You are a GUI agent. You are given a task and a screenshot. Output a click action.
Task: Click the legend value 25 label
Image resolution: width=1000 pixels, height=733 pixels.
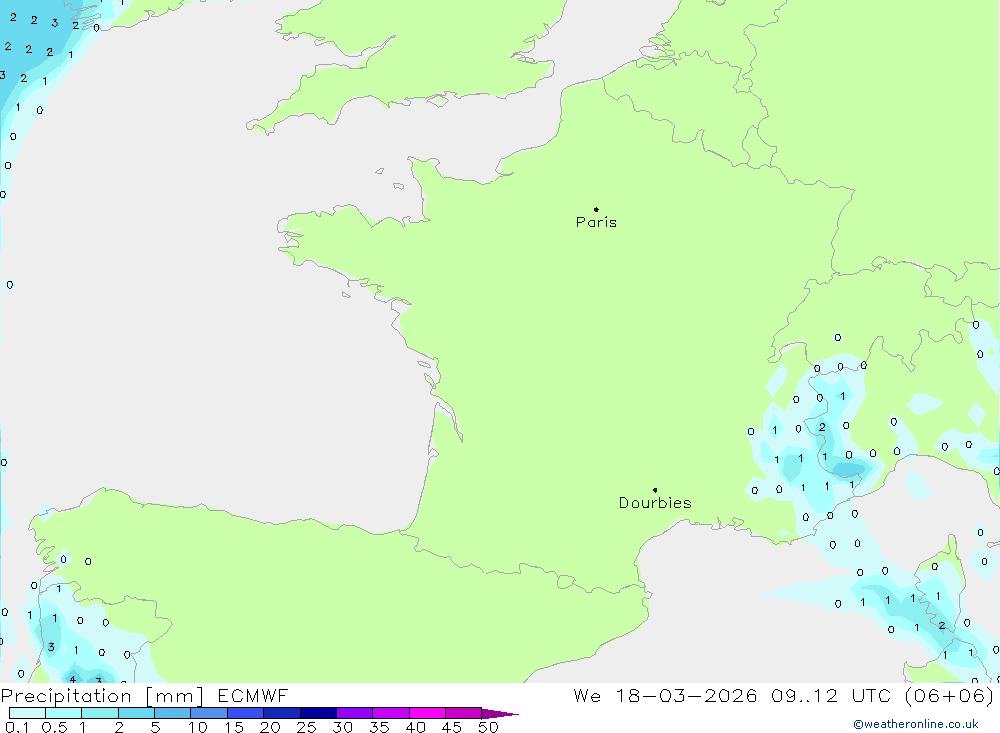(306, 727)
